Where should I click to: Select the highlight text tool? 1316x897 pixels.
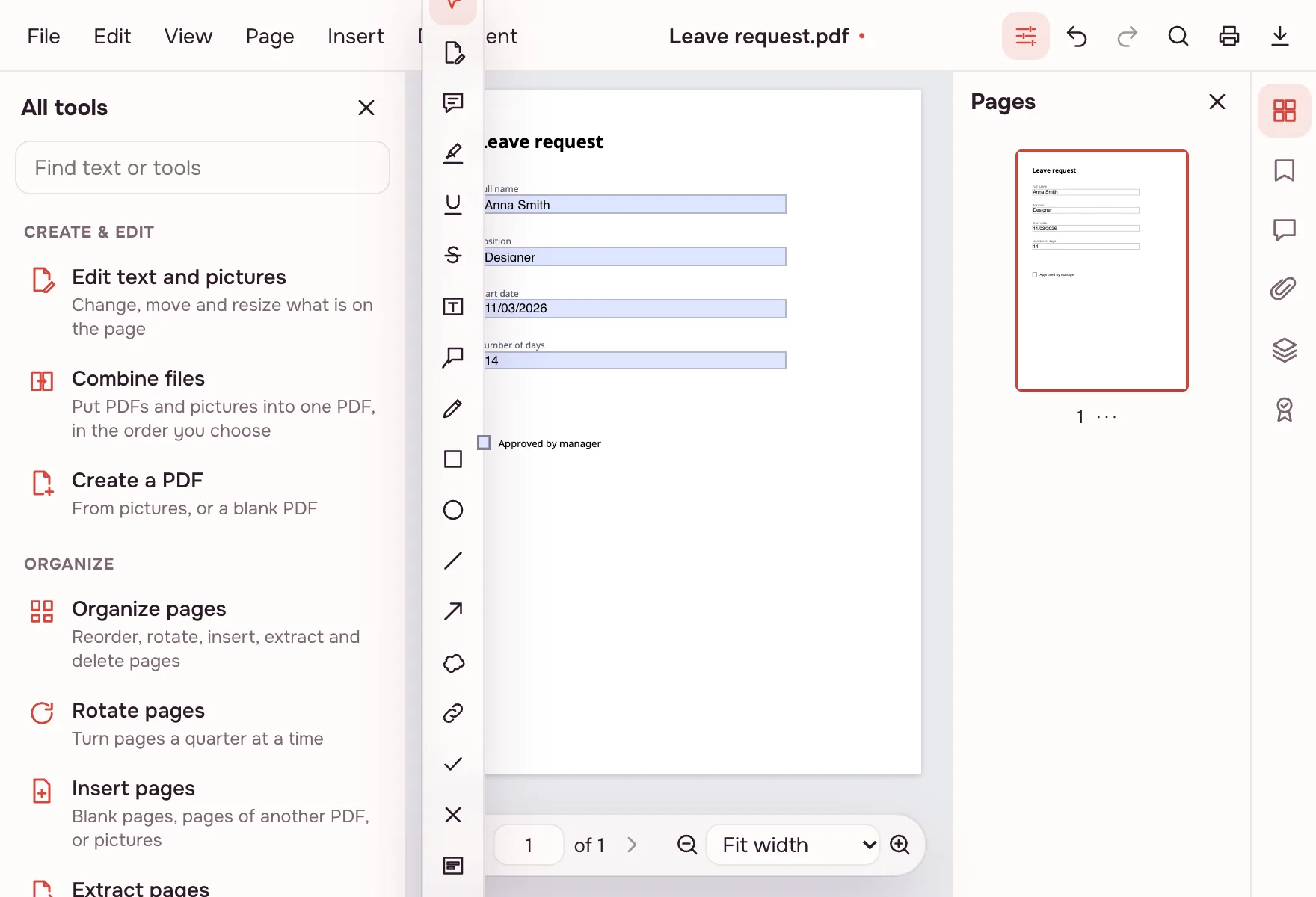point(453,153)
